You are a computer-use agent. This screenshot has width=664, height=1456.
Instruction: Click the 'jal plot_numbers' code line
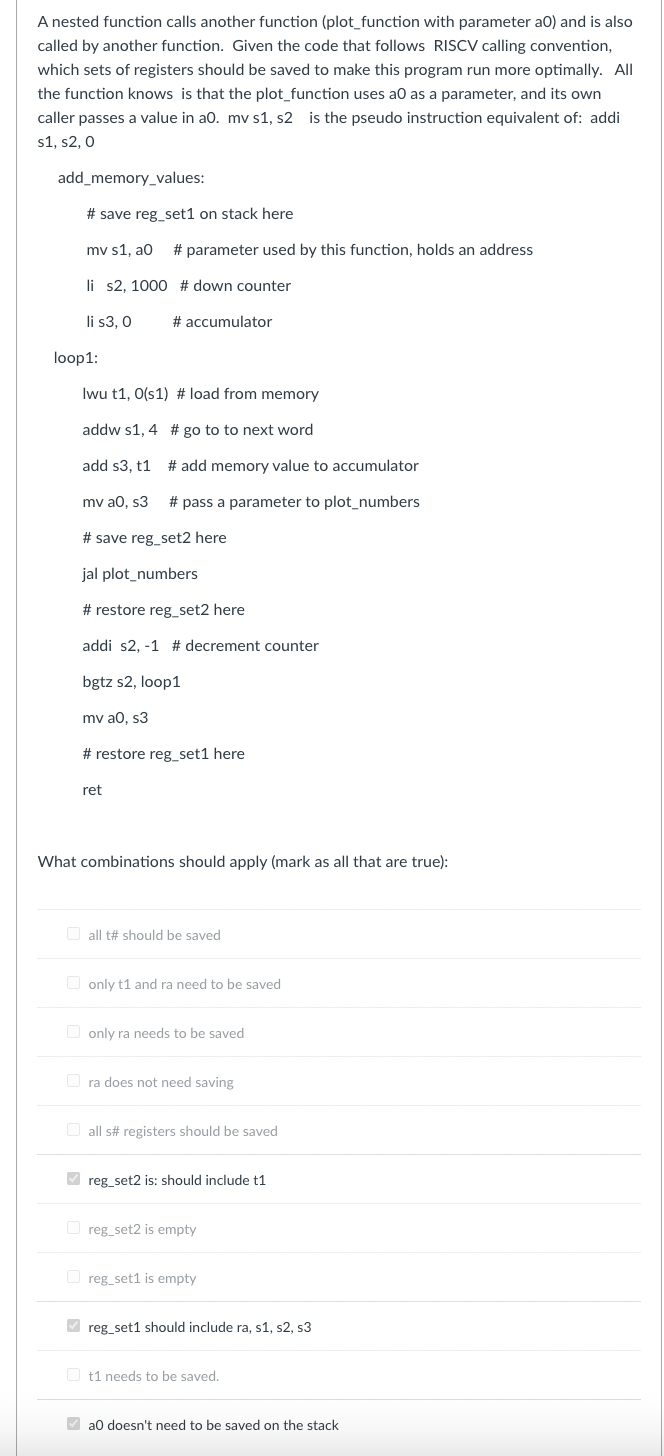140,574
